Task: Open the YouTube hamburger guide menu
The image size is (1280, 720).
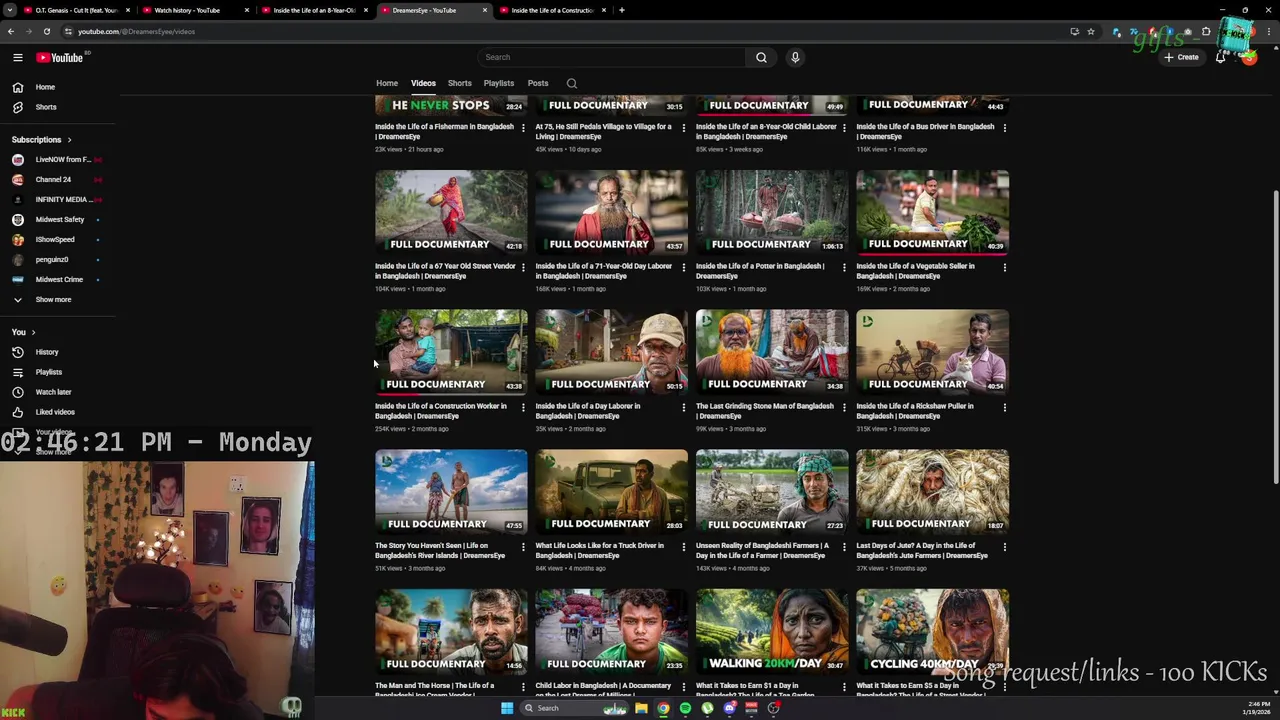Action: tap(18, 57)
